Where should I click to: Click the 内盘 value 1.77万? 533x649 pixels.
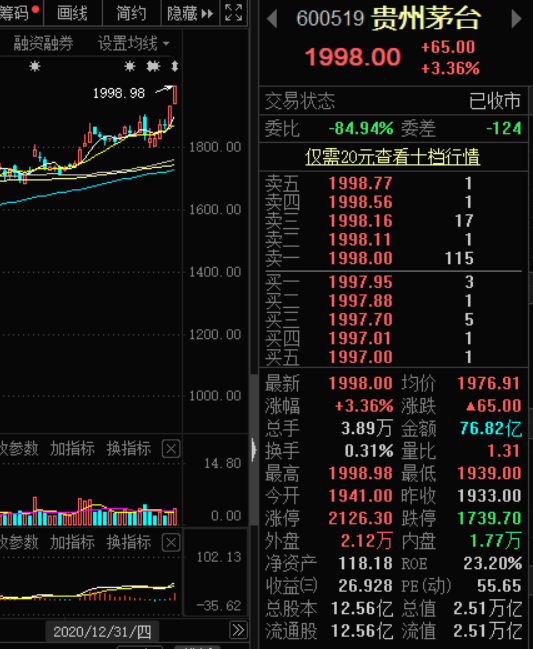click(496, 541)
